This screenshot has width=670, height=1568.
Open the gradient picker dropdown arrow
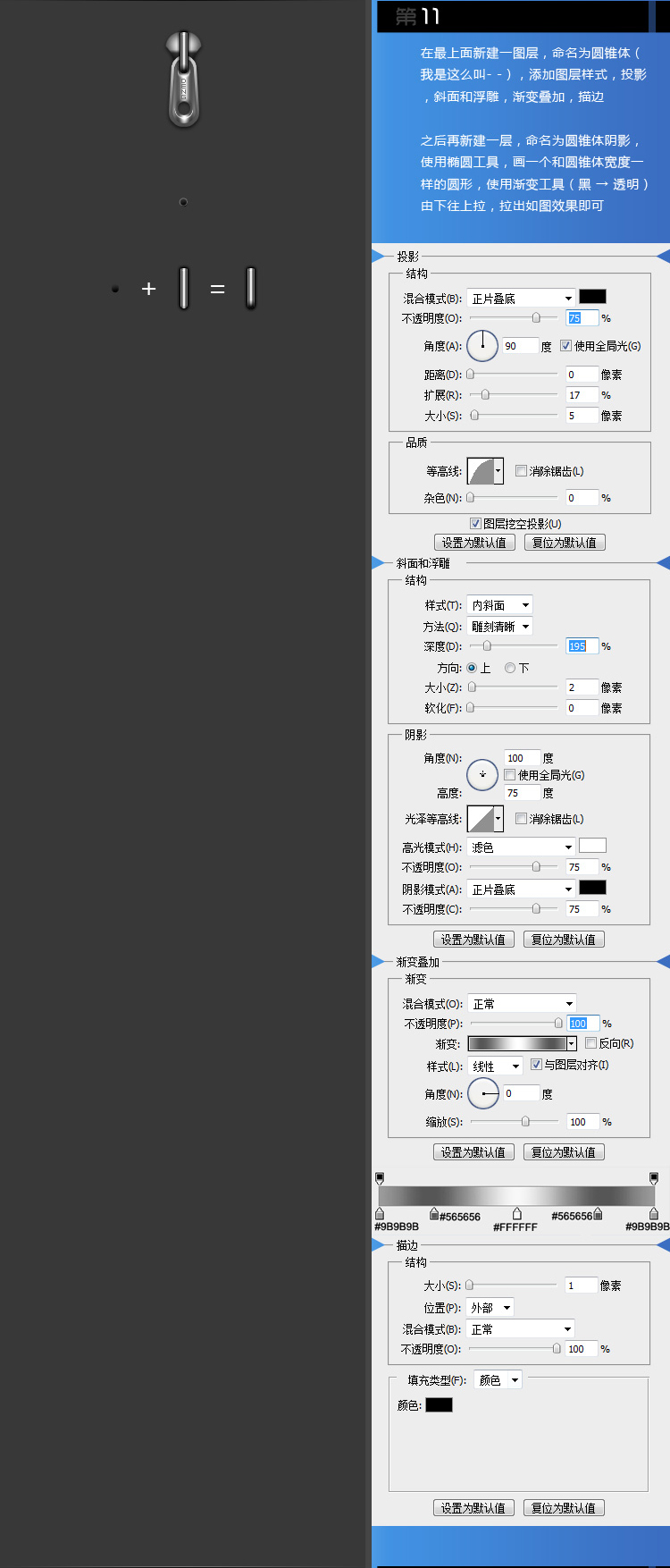572,1043
